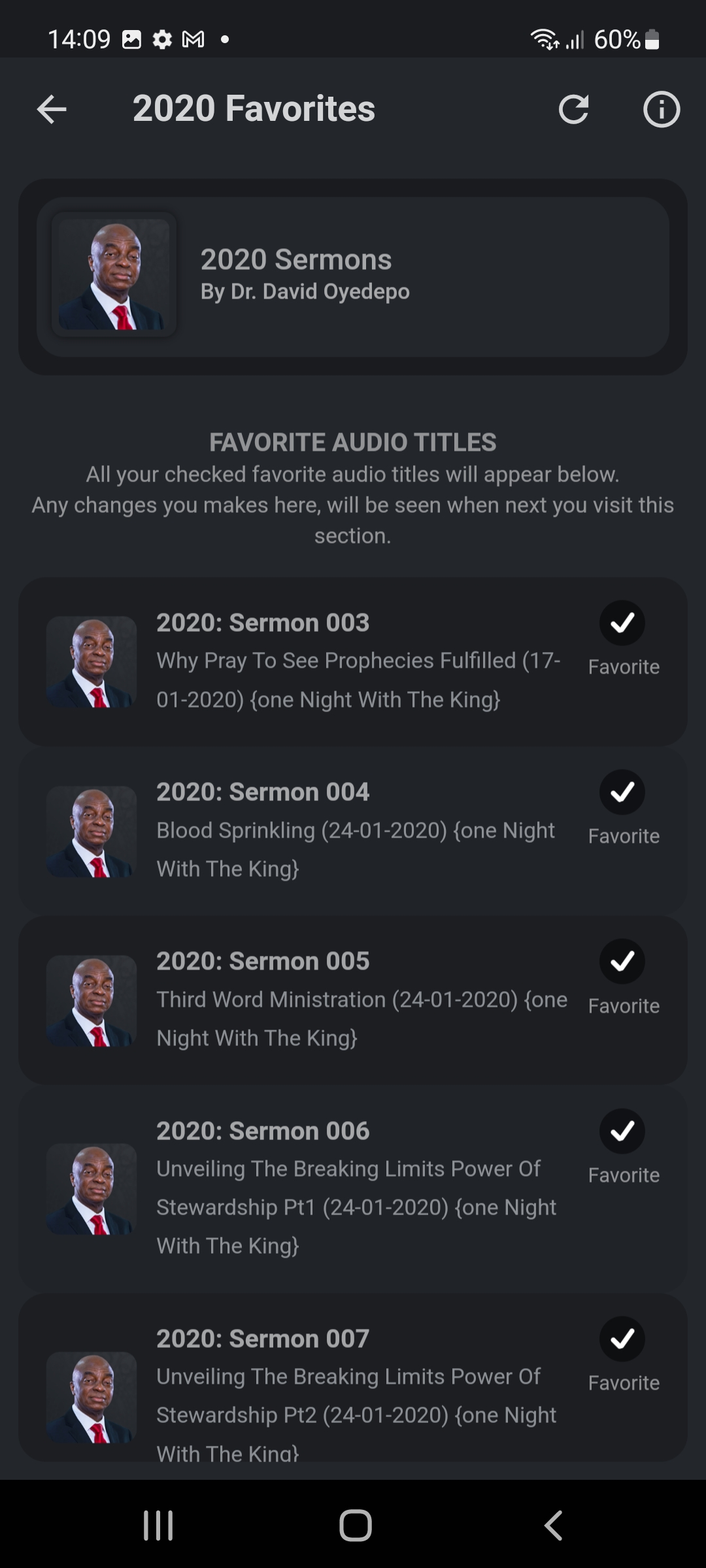The height and width of the screenshot is (1568, 706).
Task: Uncheck favorite for Sermon 003
Action: tap(622, 623)
